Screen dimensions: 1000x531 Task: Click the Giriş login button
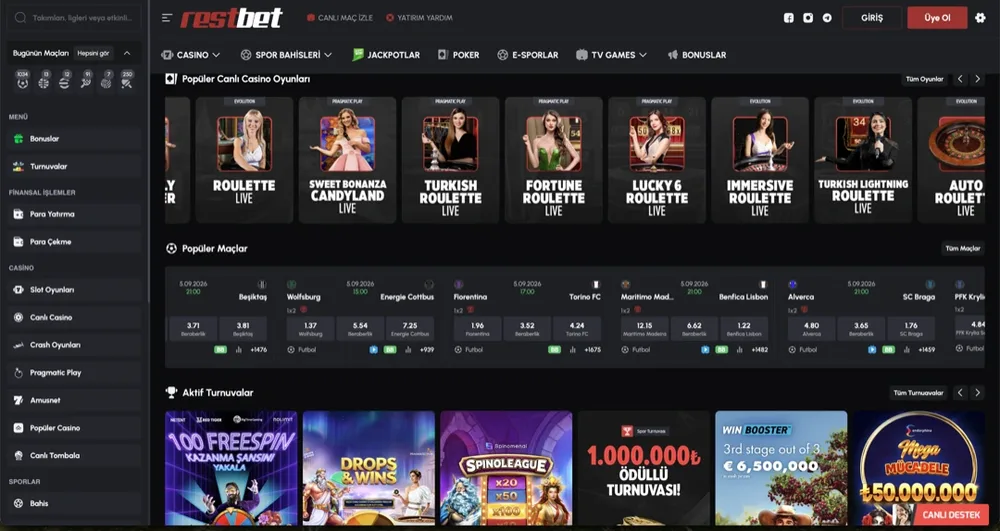point(872,18)
